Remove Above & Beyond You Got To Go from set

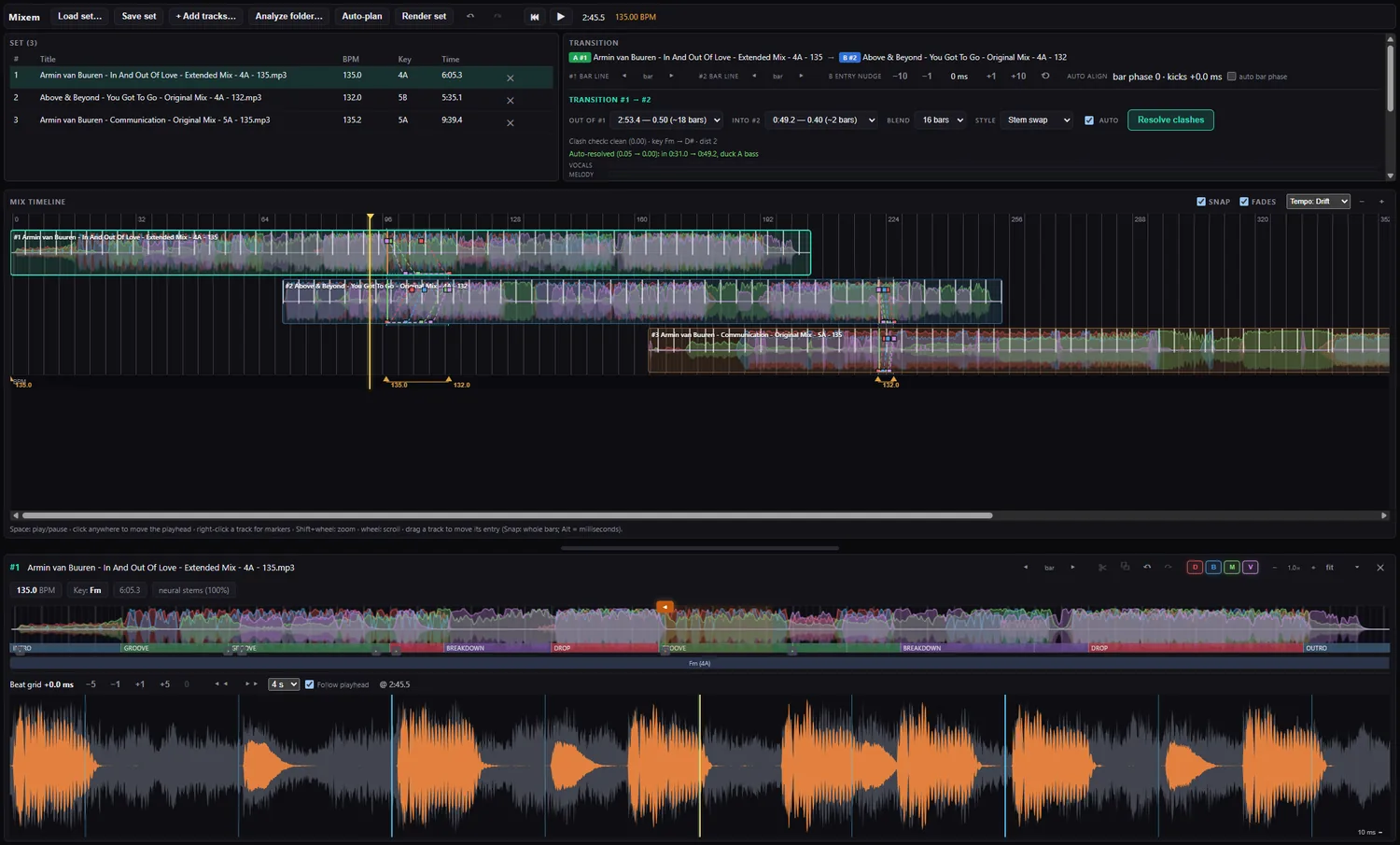click(510, 100)
